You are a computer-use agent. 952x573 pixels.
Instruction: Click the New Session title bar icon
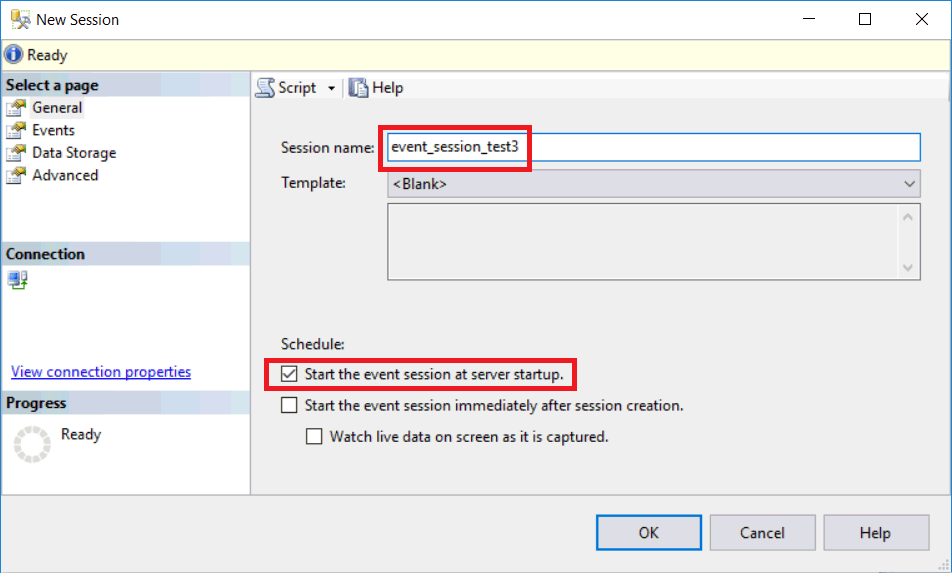[x=20, y=19]
